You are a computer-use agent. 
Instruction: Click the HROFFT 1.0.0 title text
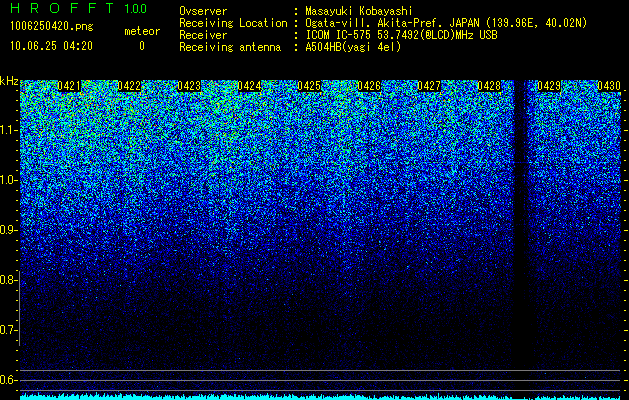[x=79, y=8]
